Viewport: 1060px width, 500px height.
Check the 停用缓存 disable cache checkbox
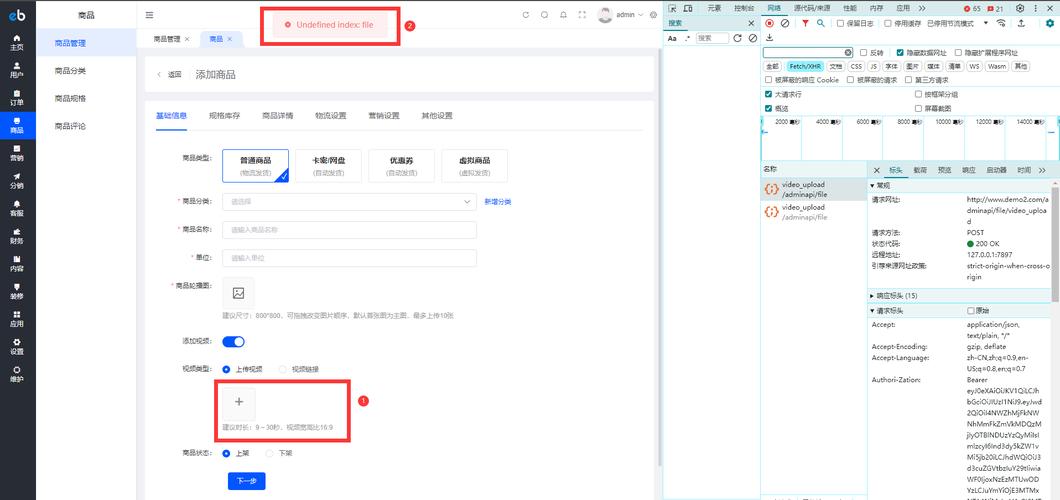click(888, 23)
